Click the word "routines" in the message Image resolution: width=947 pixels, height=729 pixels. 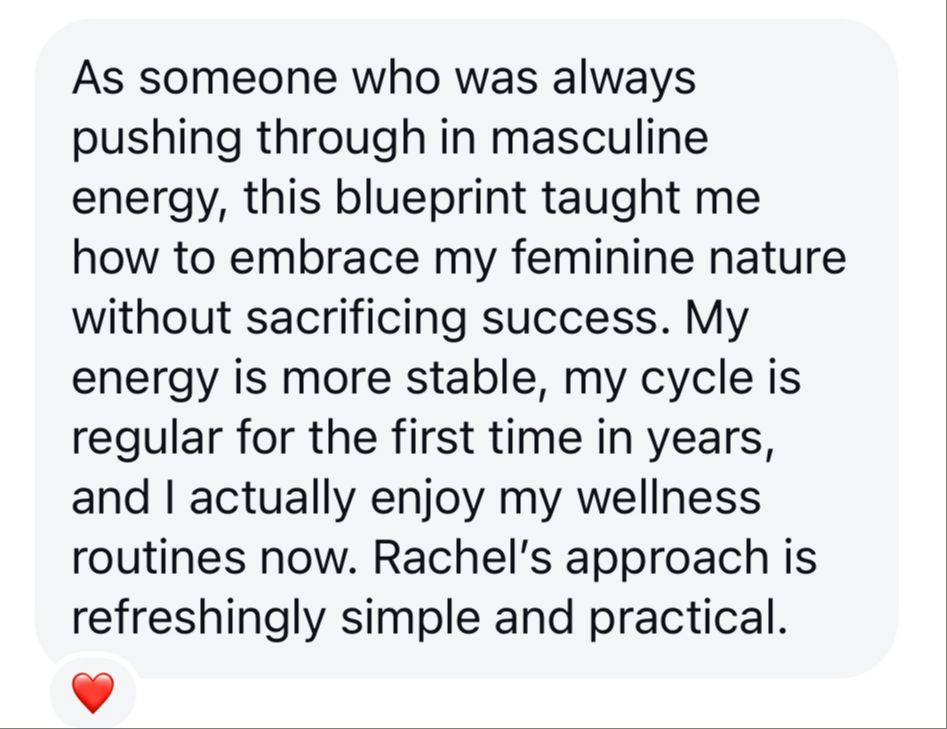(159, 558)
